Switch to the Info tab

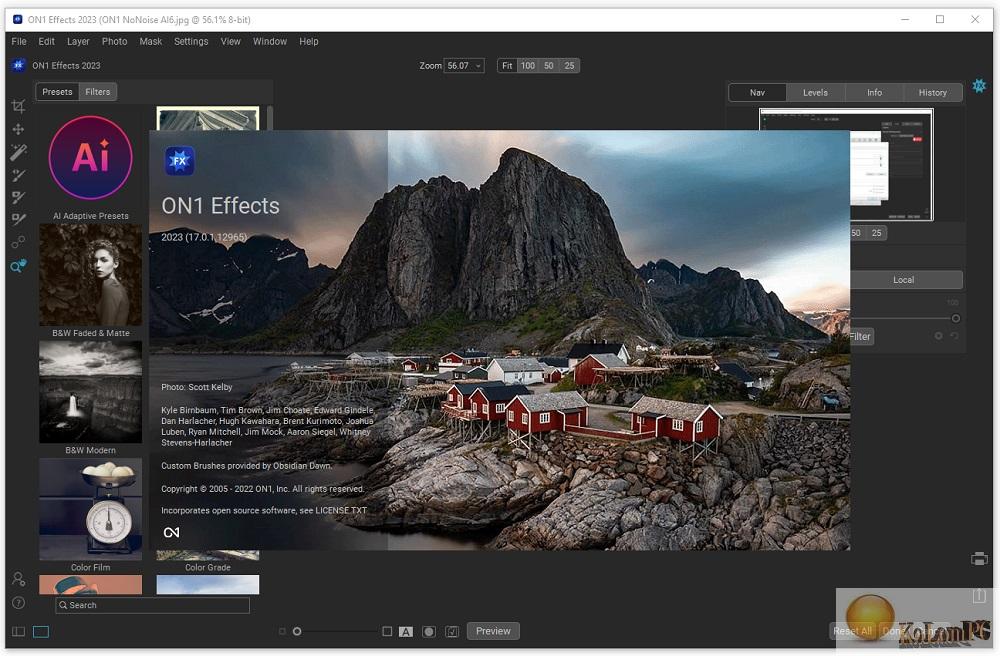click(x=874, y=92)
